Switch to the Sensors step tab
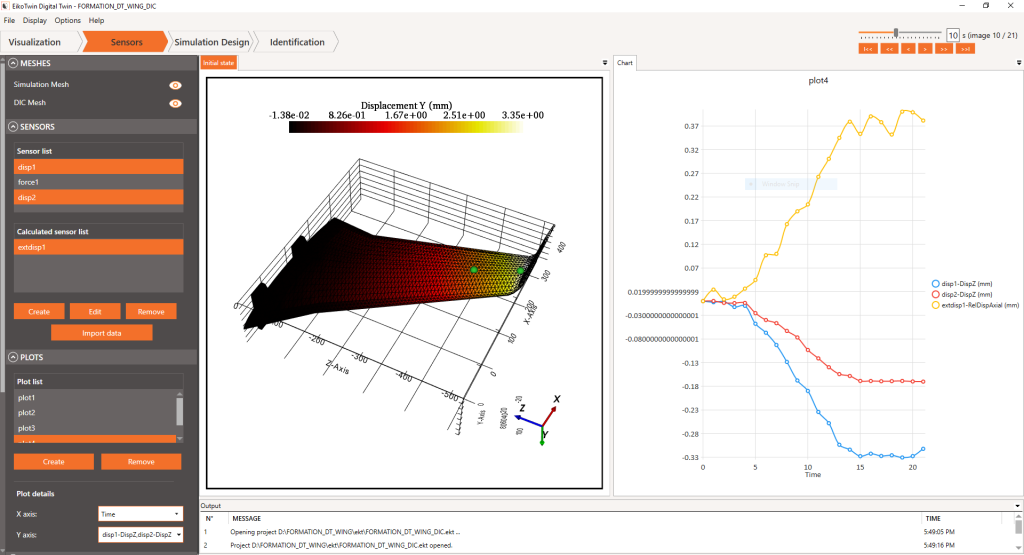This screenshot has width=1024, height=555. (126, 42)
